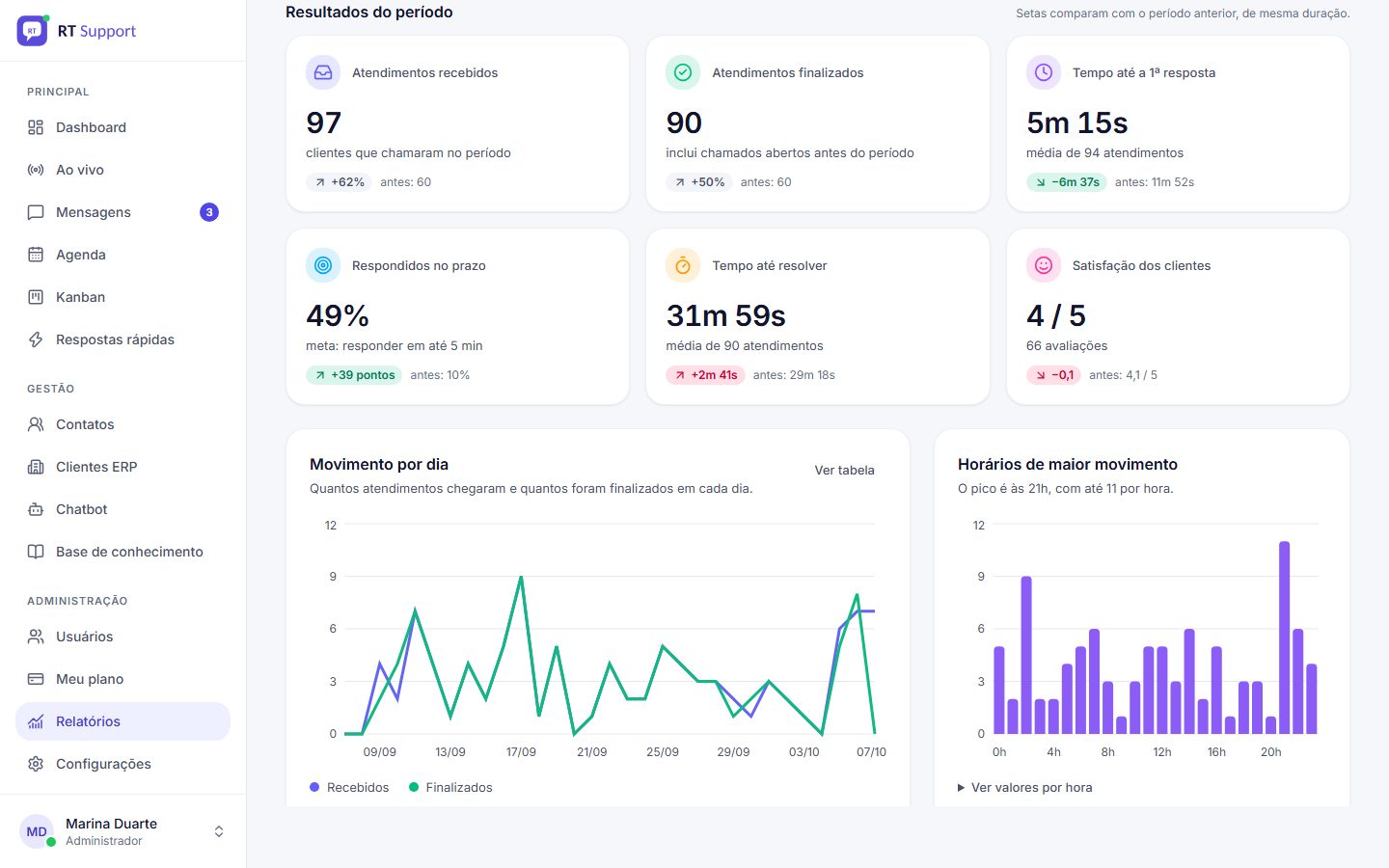The height and width of the screenshot is (868, 1389).
Task: Expand Ver valores por hora
Action: (1024, 788)
